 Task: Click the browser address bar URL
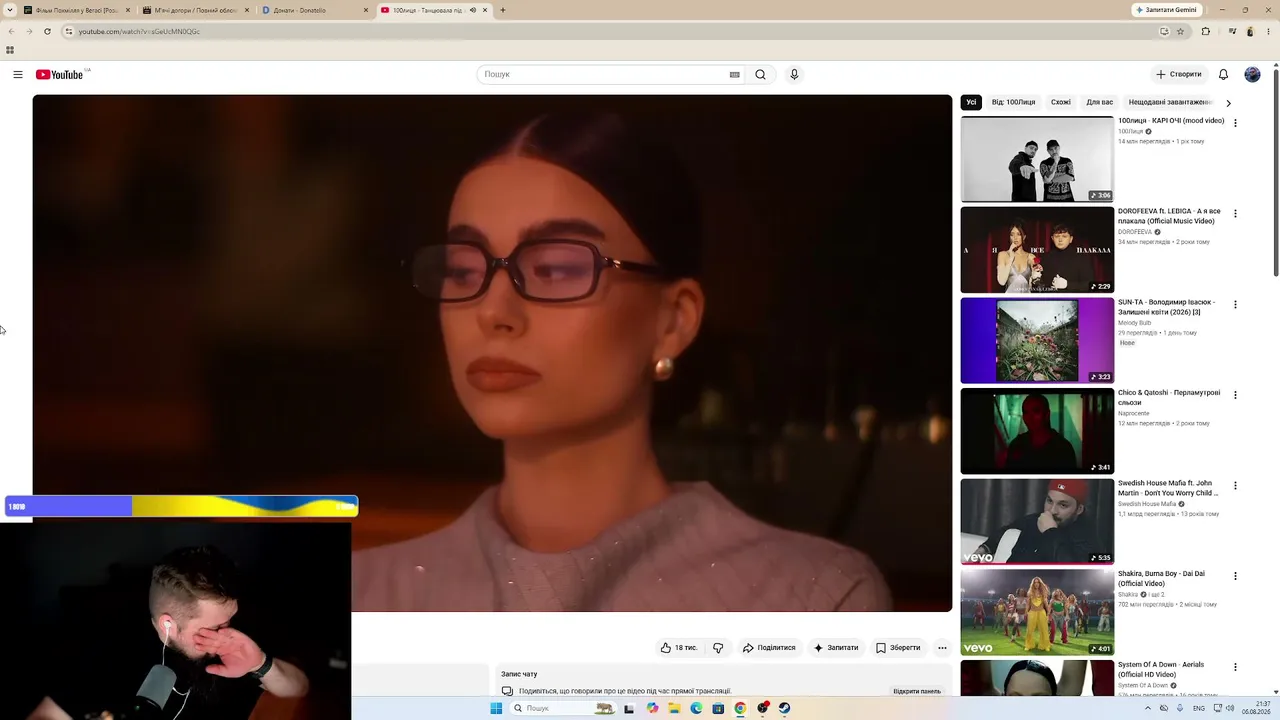(x=140, y=31)
